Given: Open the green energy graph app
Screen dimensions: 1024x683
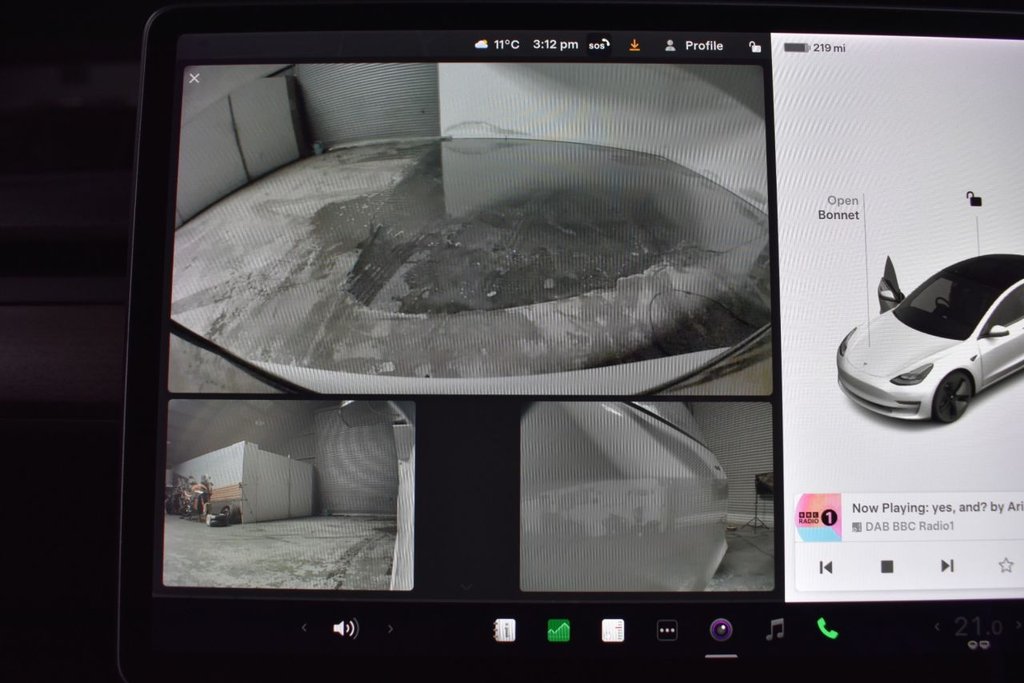Looking at the screenshot, I should (558, 630).
